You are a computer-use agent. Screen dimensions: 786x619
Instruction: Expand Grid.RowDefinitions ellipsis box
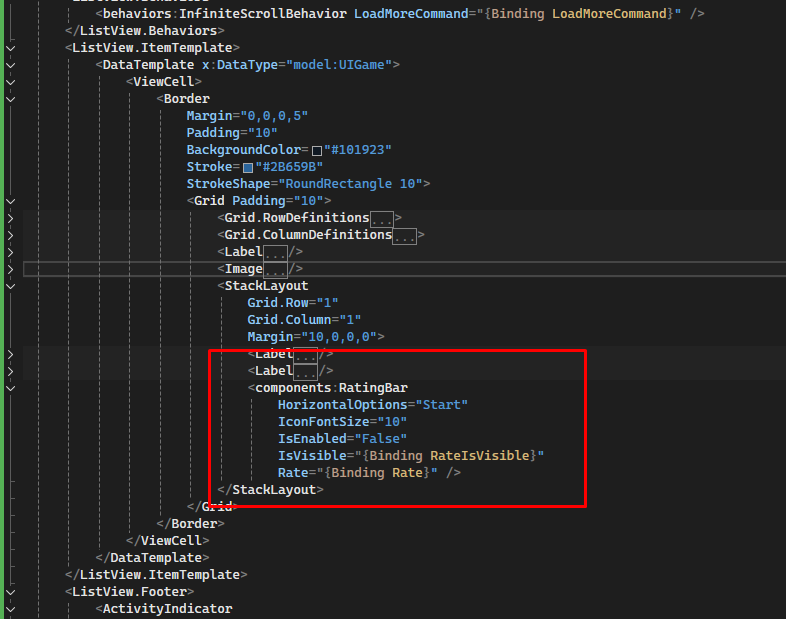[x=381, y=219]
